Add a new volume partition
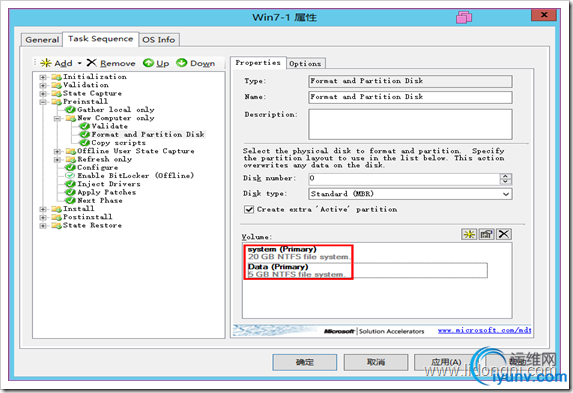 tap(469, 234)
